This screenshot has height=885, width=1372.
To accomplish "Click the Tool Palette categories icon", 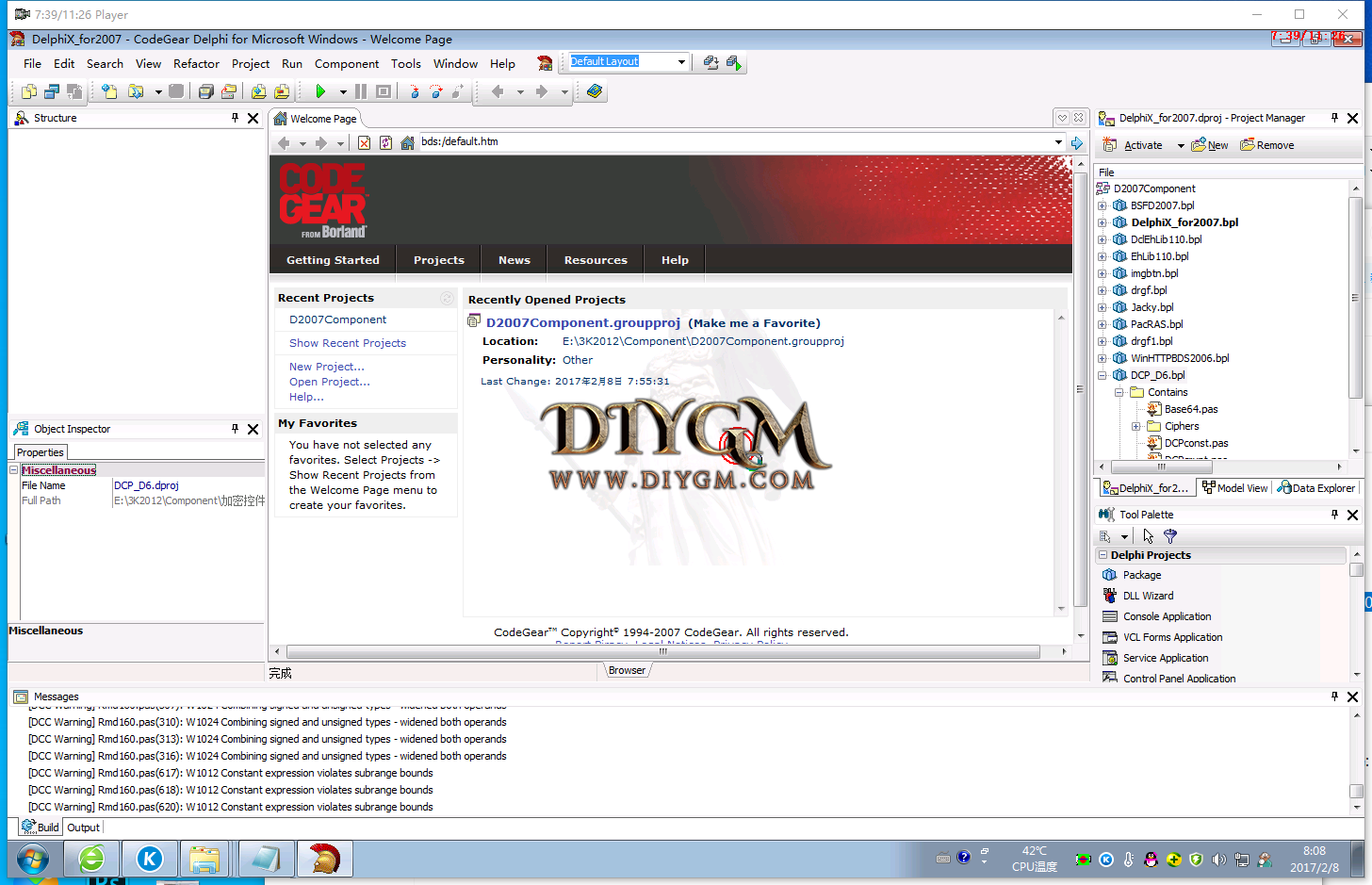I will [1106, 536].
